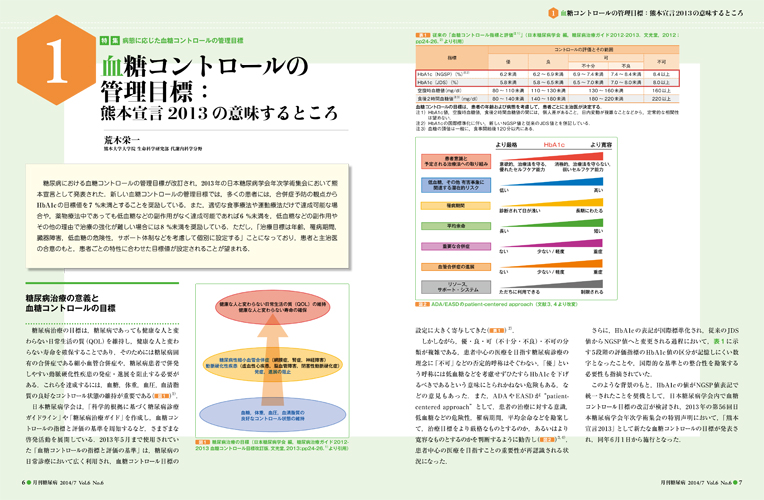Screen dimensions: 764x500
Task: Click the より厳格 label in figure 2
Action: [x=506, y=145]
